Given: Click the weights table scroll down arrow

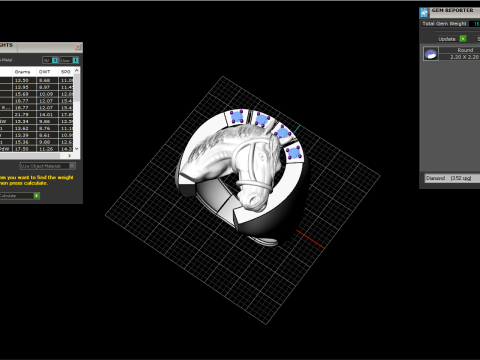Looking at the screenshot, I should coord(77,149).
